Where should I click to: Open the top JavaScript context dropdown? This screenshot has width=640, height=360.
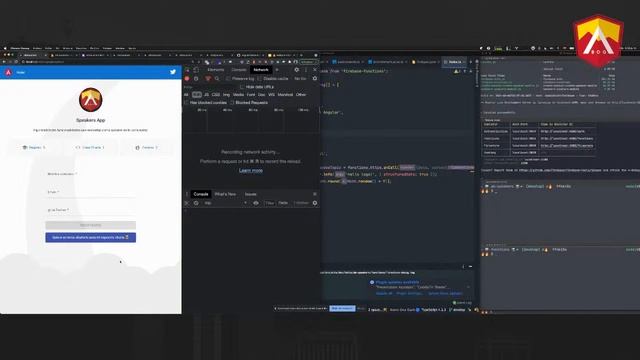pyautogui.click(x=226, y=203)
